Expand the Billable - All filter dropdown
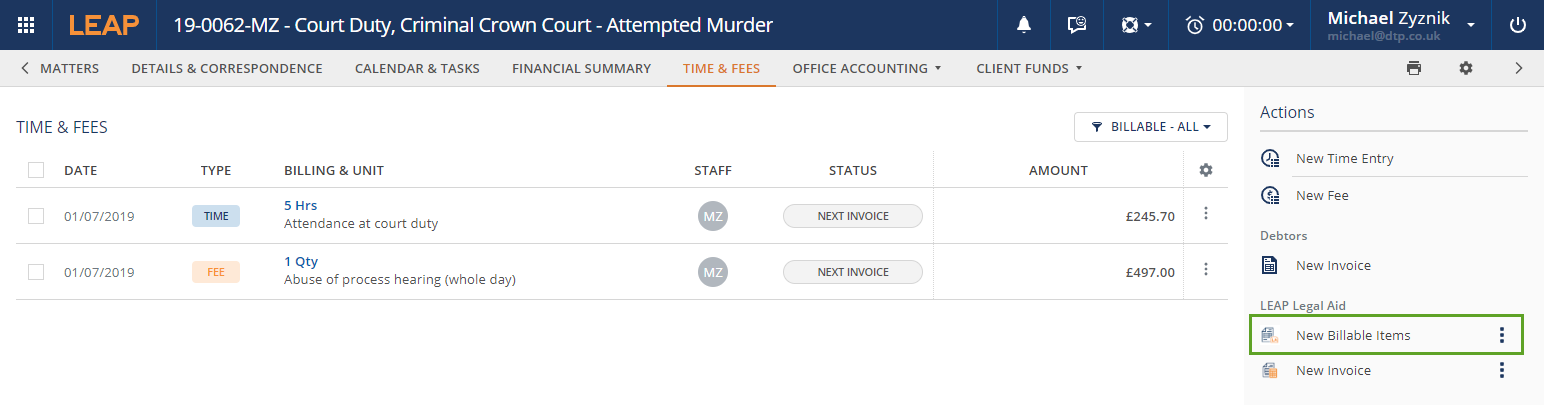Viewport: 1544px width, 405px height. click(1150, 127)
